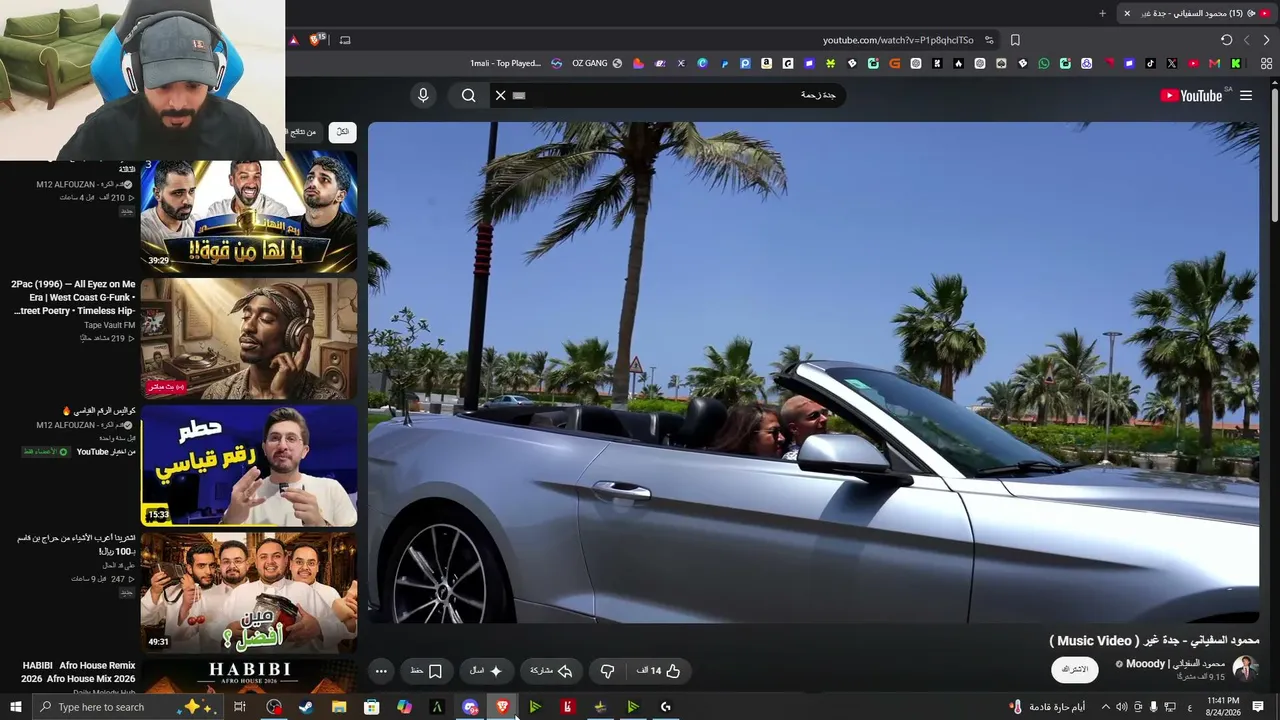Open the يا لها من قوة video thumbnail
1280x720 pixels.
pos(249,211)
